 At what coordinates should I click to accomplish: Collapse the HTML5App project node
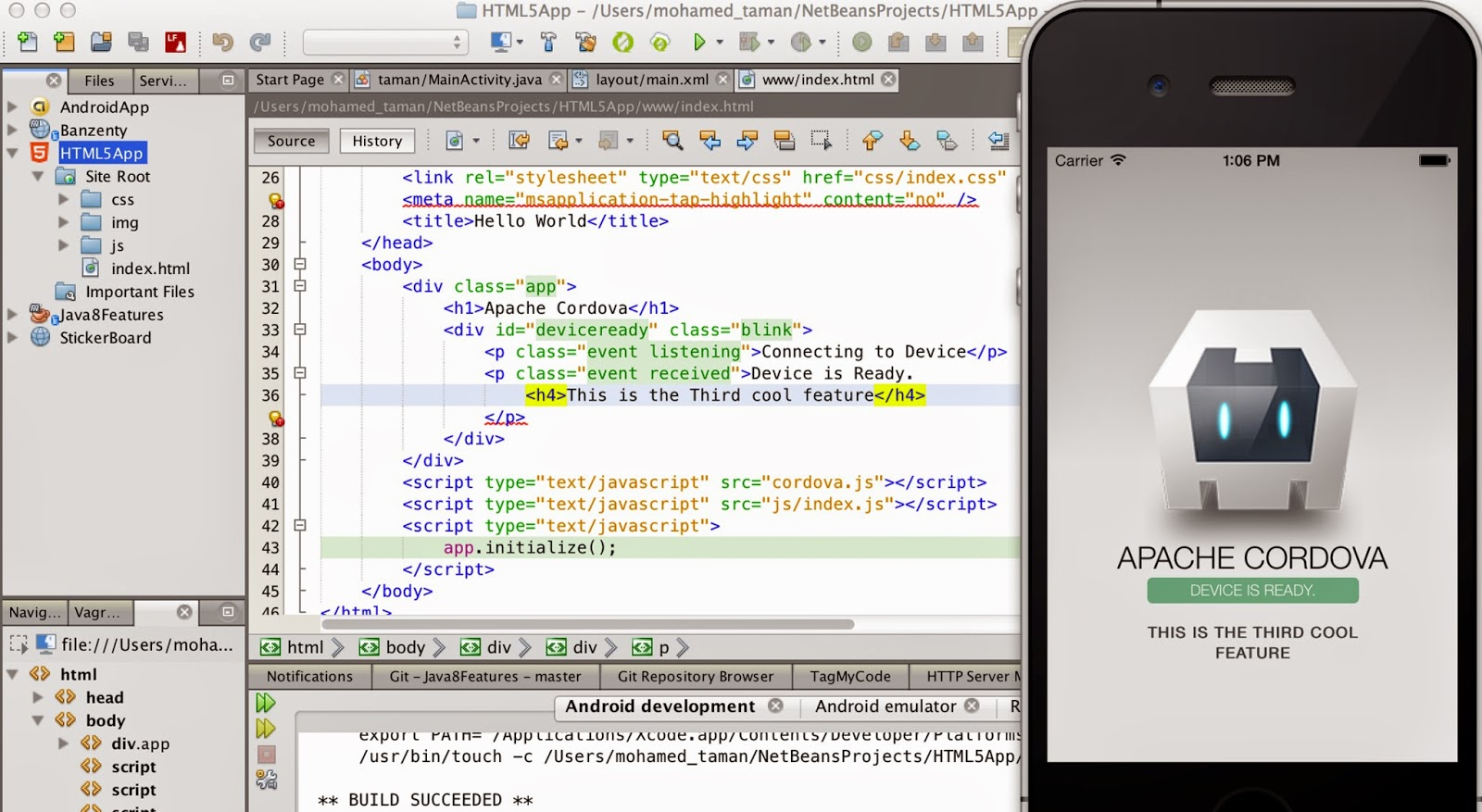coord(13,153)
